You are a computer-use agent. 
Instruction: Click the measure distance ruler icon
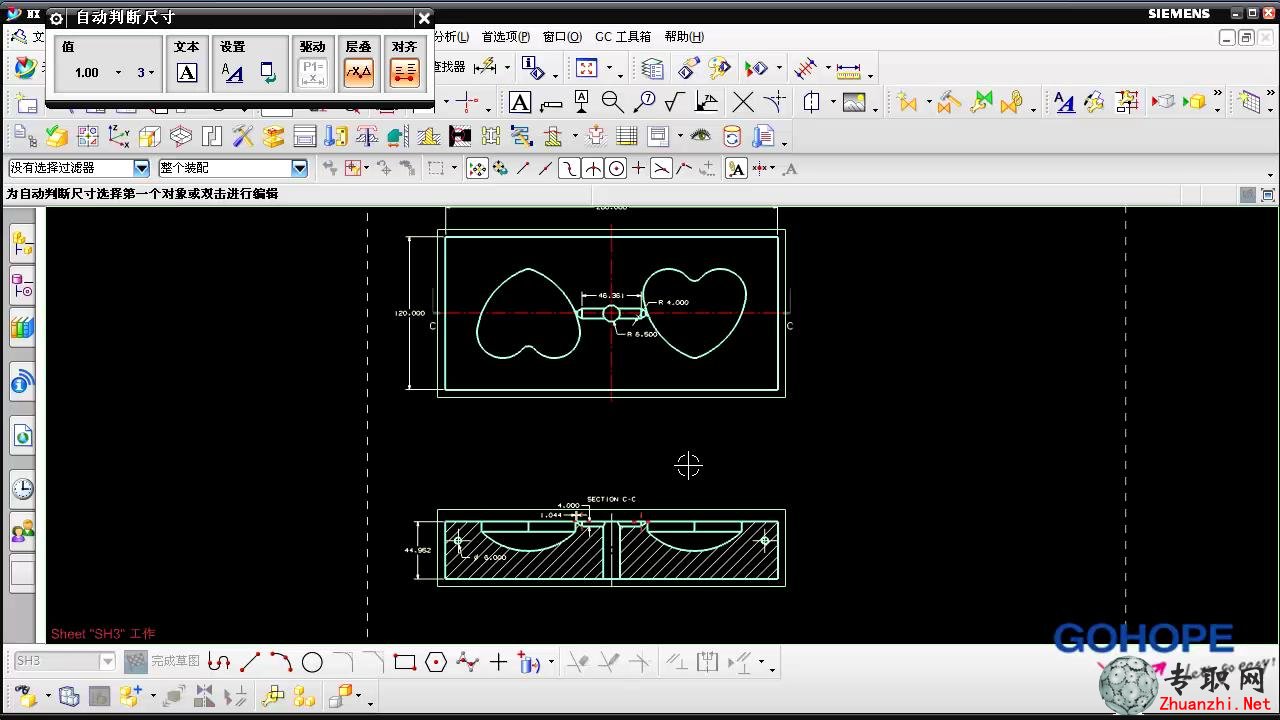[849, 70]
